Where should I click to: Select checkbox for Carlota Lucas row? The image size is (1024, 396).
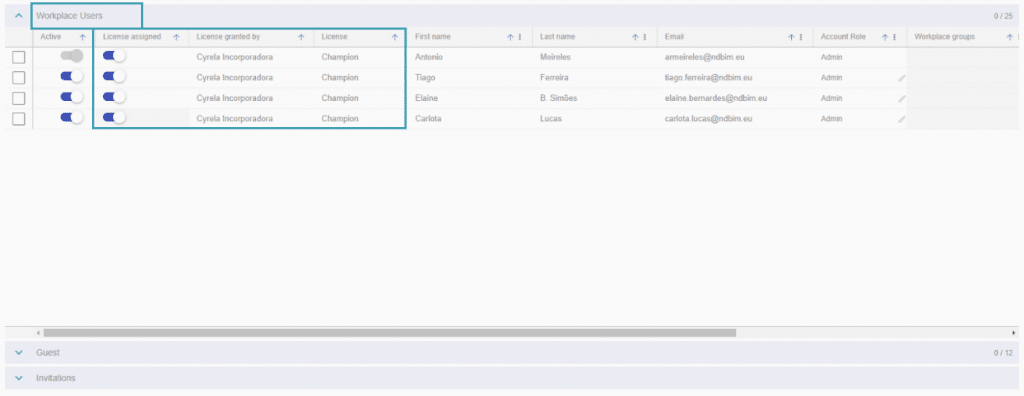pyautogui.click(x=19, y=118)
